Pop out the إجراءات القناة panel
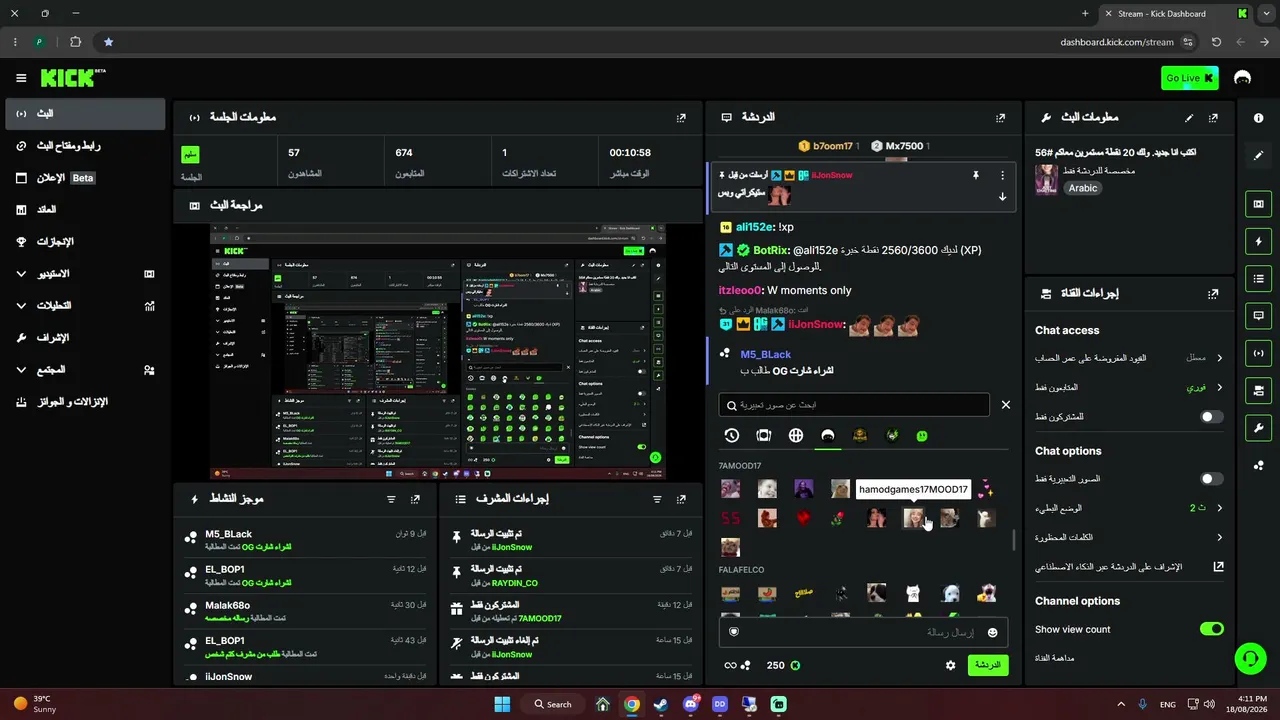This screenshot has height=720, width=1280. (1213, 294)
